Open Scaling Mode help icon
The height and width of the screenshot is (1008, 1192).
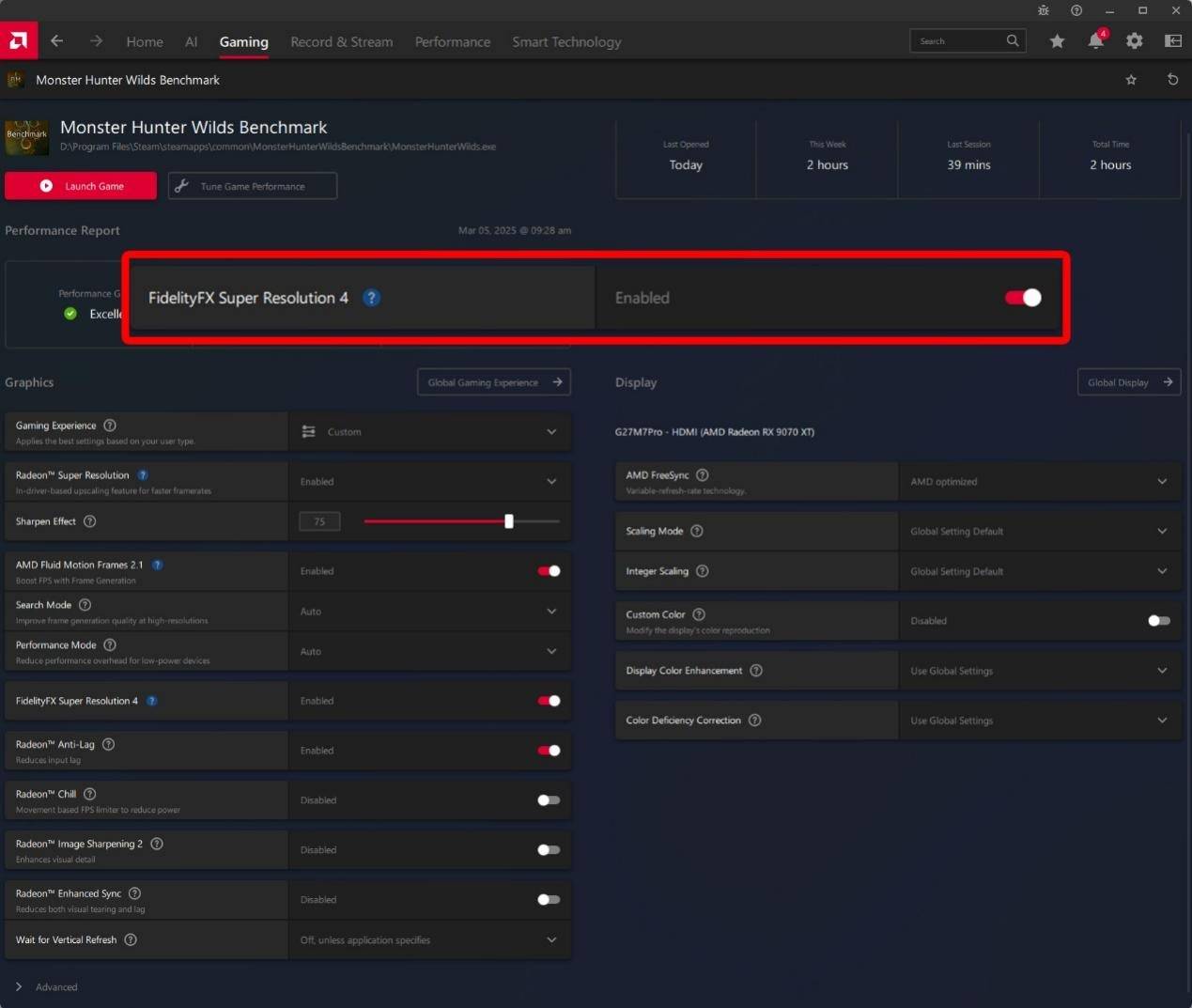(697, 531)
